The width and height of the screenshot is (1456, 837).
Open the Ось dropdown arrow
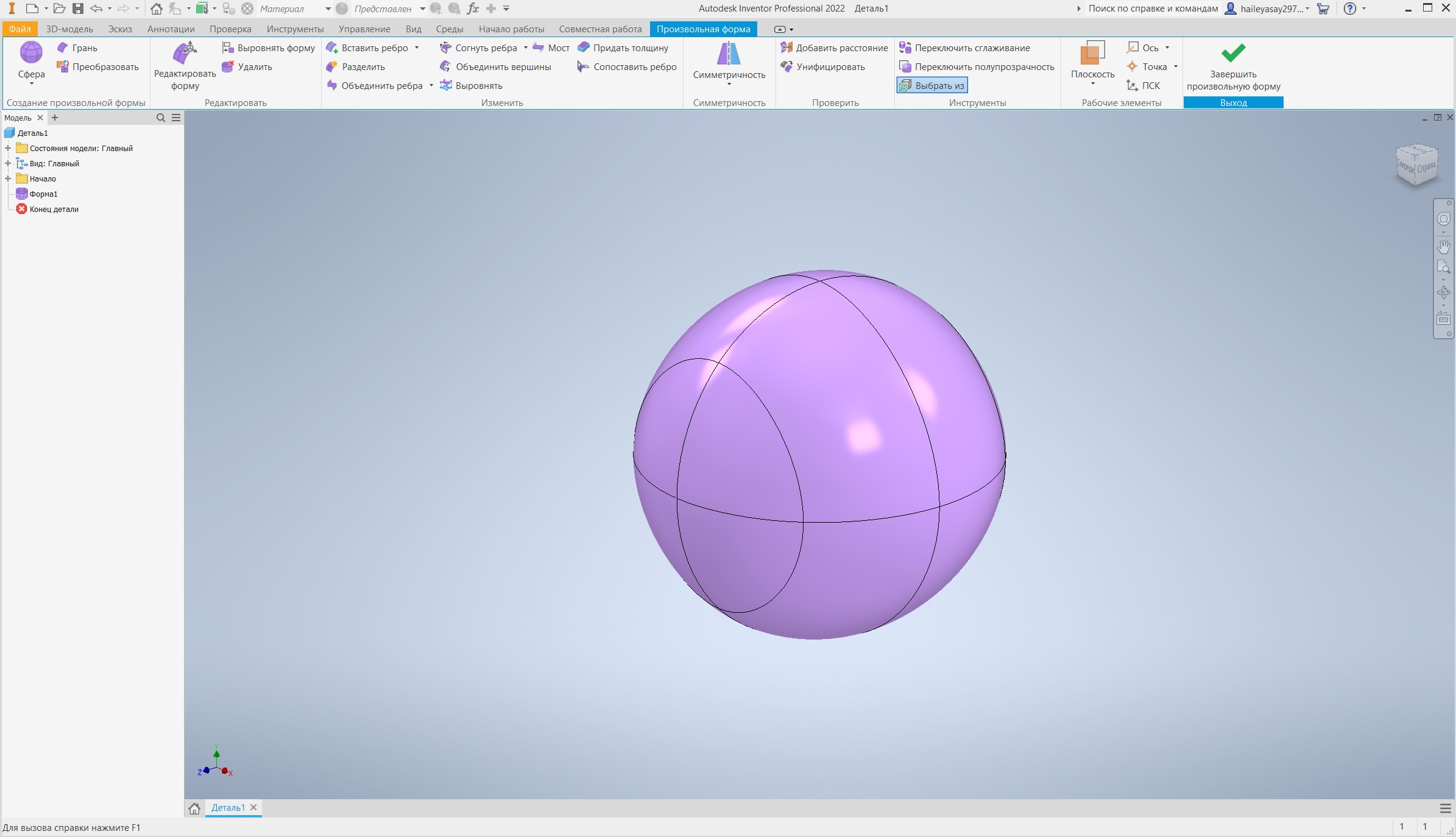(x=1167, y=48)
